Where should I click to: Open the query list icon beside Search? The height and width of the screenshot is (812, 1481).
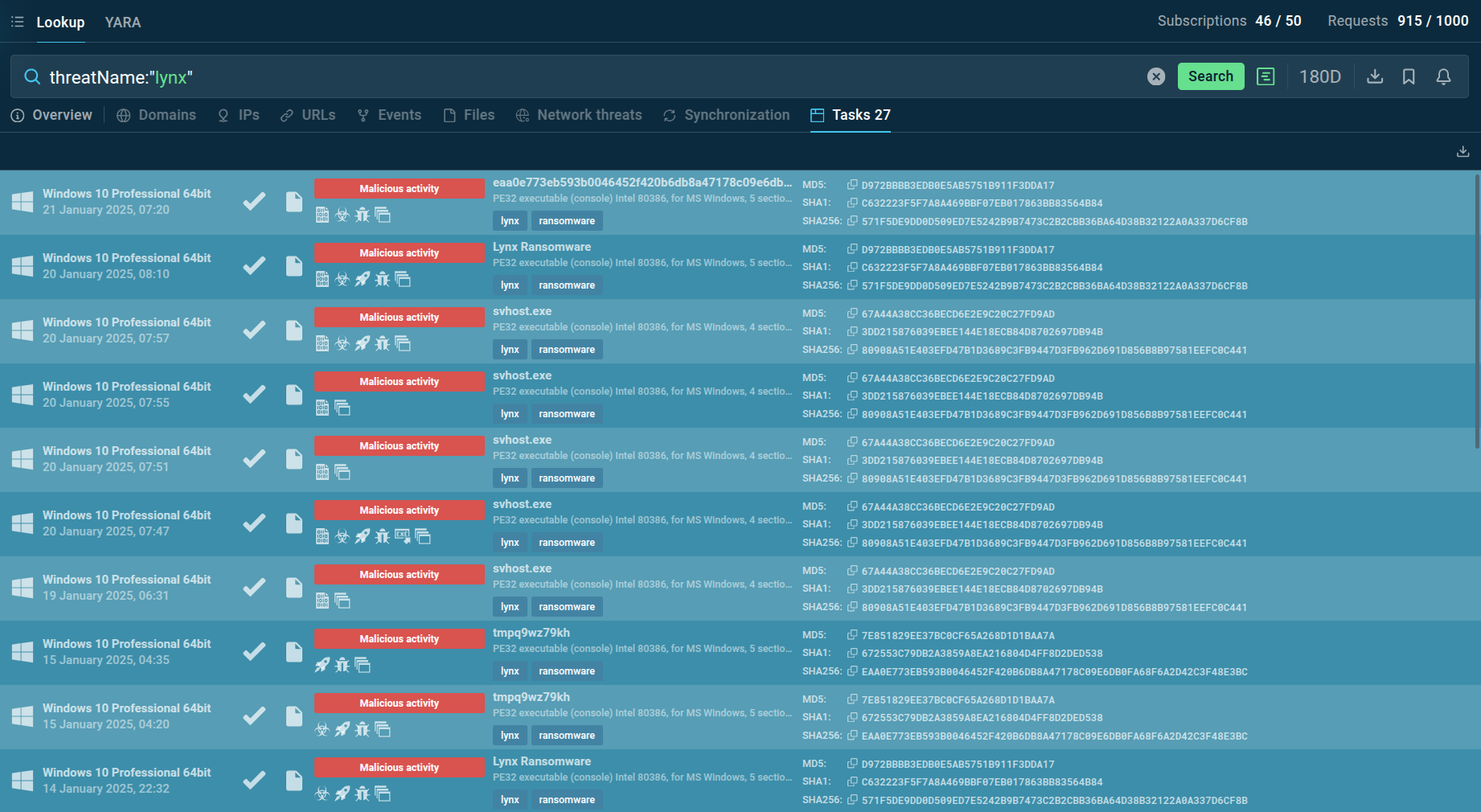tap(1266, 76)
